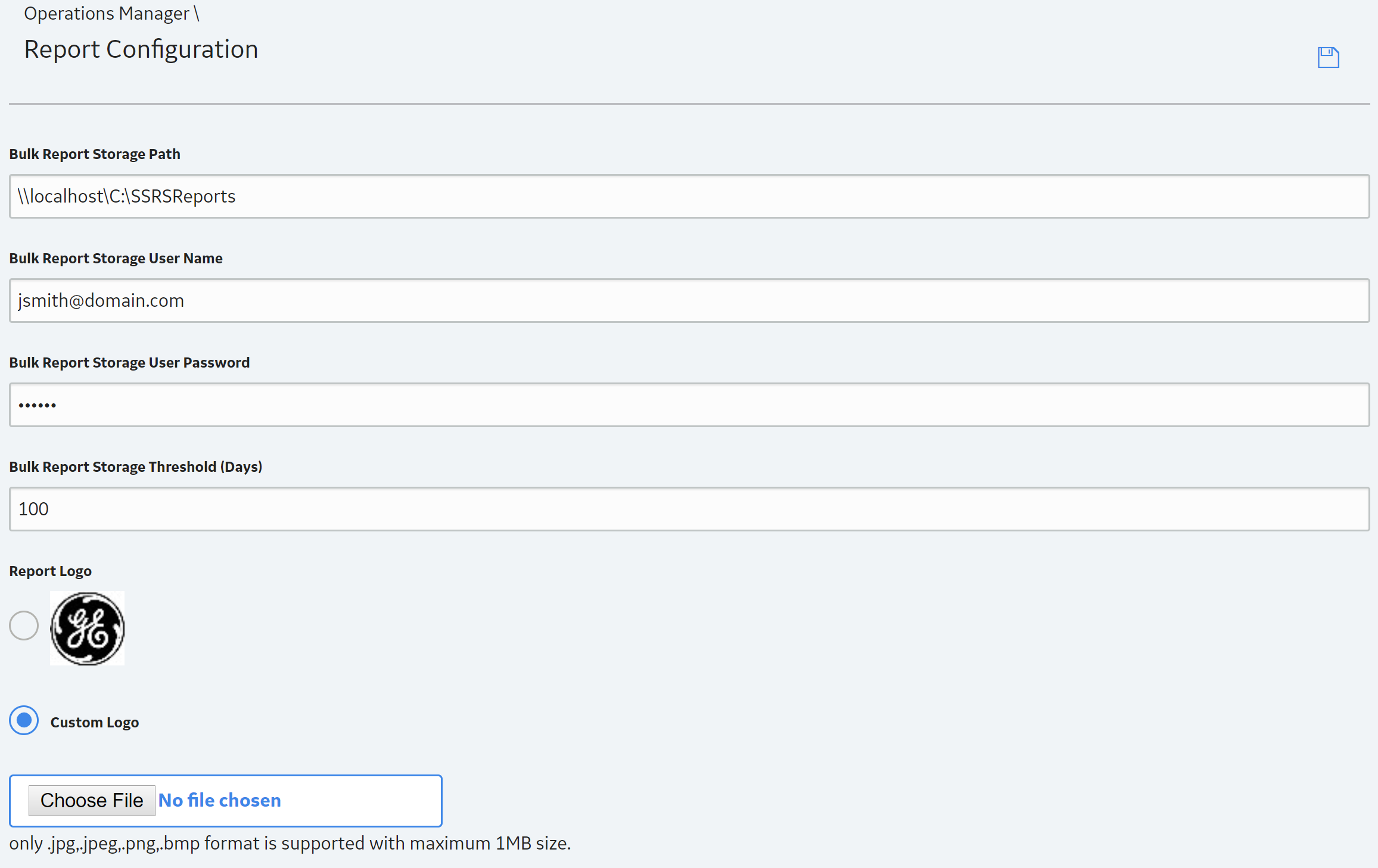
Task: Click the Report Configuration page heading
Action: pyautogui.click(x=141, y=49)
